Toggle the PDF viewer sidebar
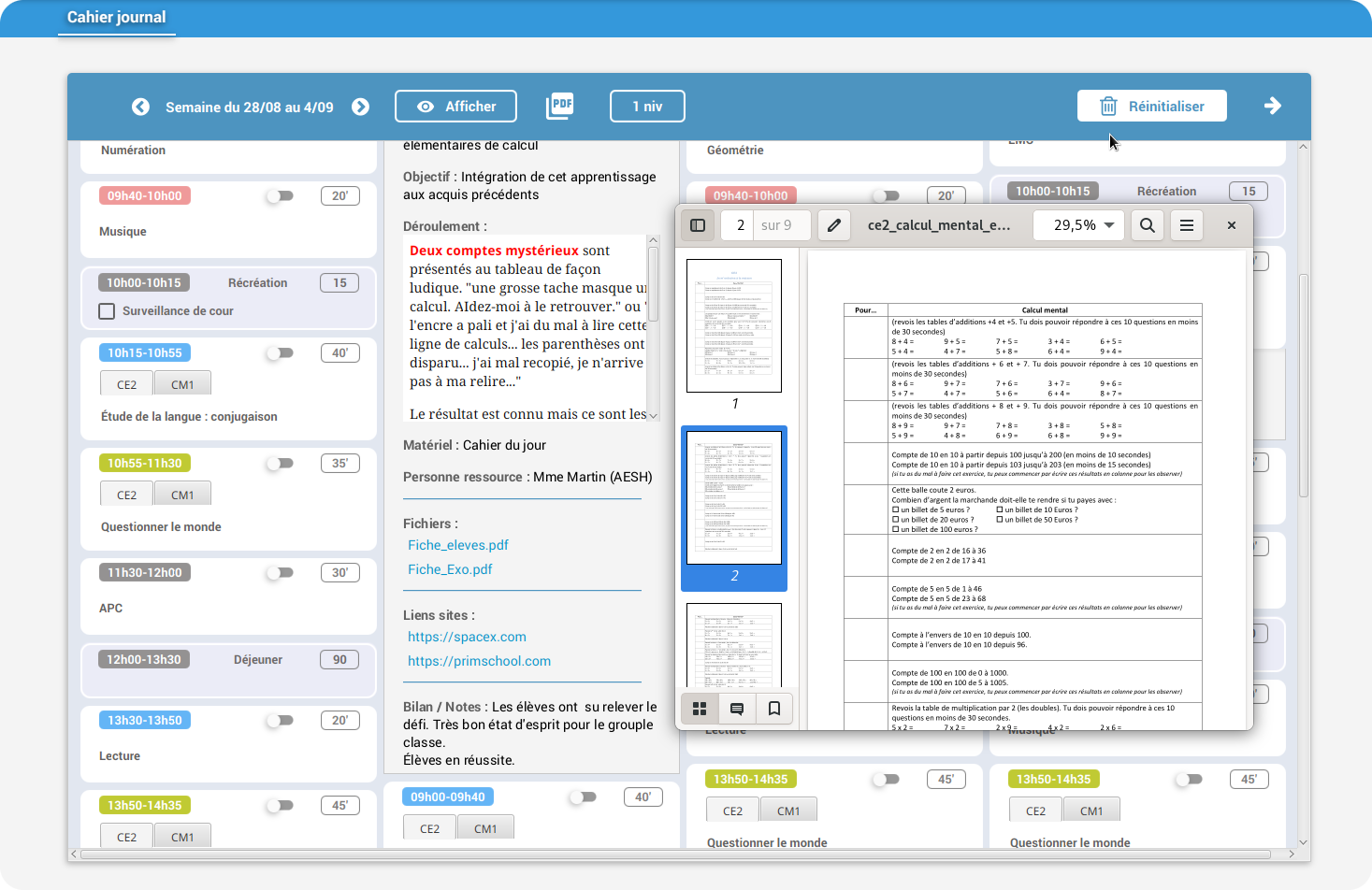Viewport: 1372px width, 890px height. tap(698, 224)
